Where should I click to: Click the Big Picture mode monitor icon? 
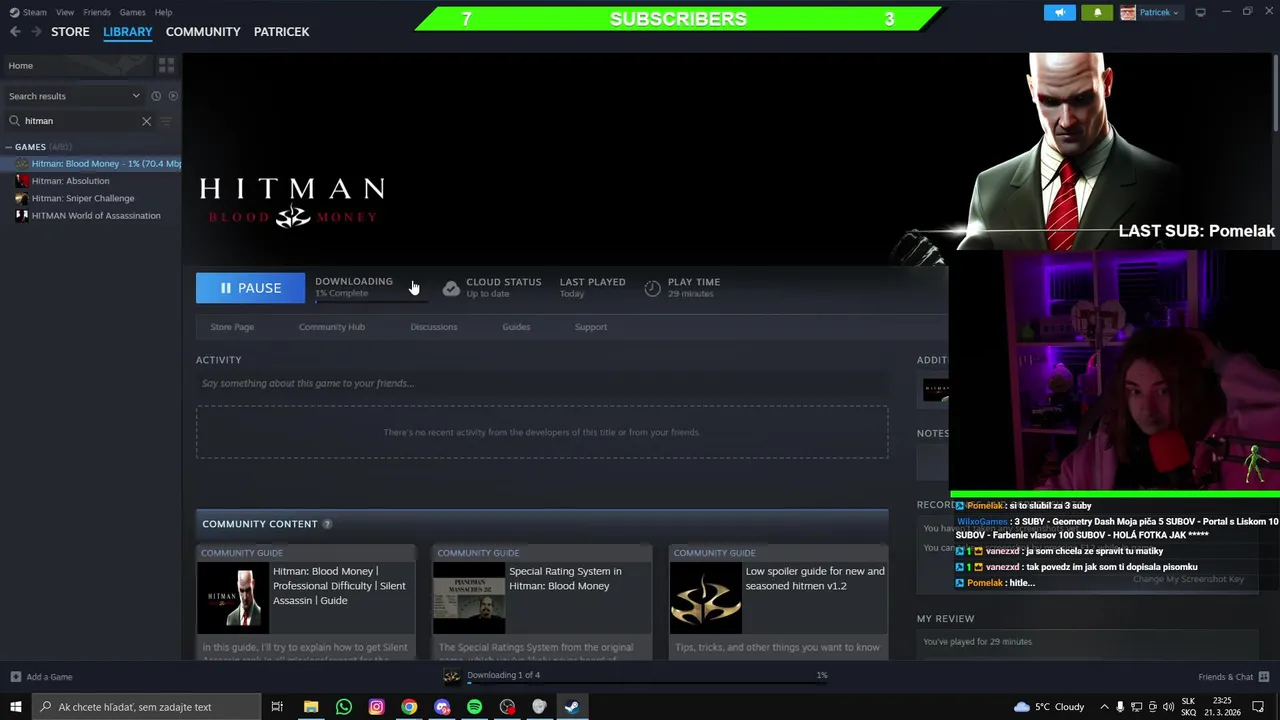1200,12
